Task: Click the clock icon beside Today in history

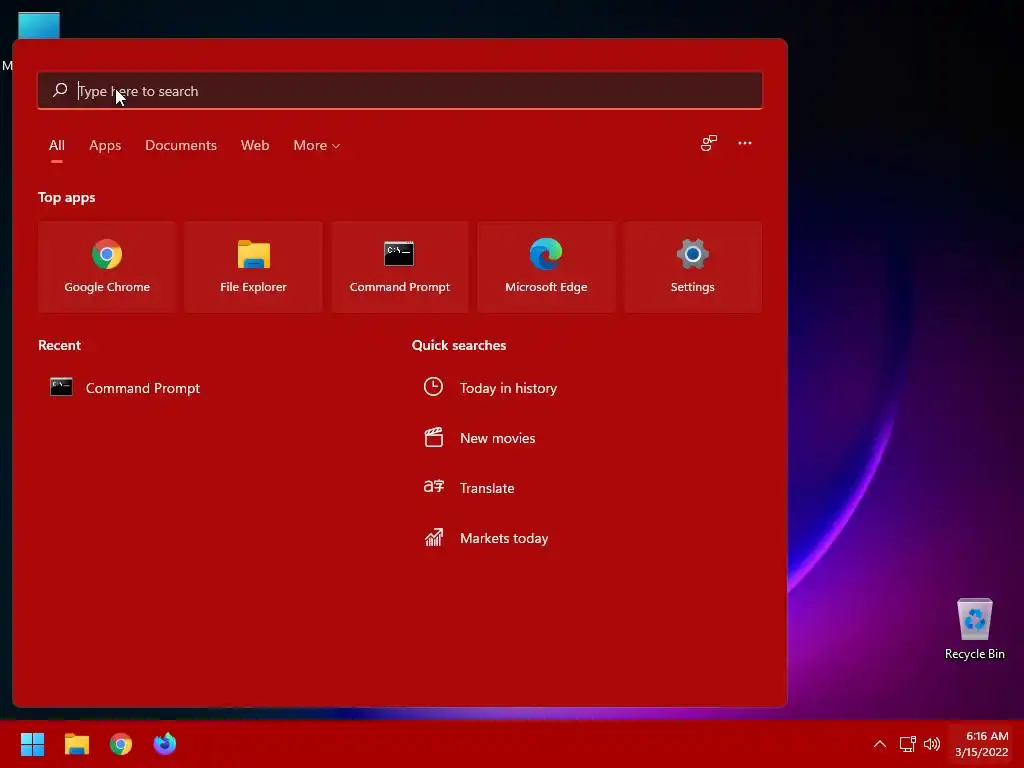Action: point(434,387)
